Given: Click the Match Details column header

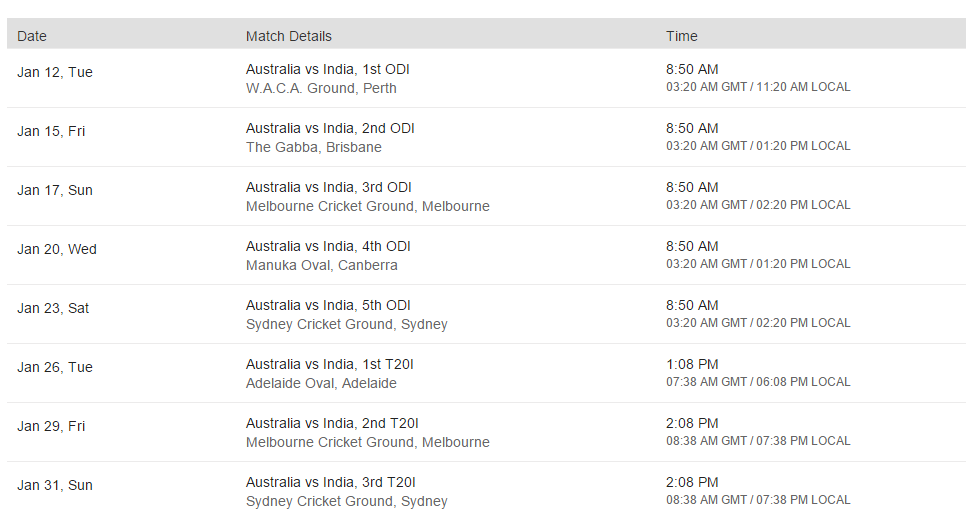Looking at the screenshot, I should [x=289, y=36].
